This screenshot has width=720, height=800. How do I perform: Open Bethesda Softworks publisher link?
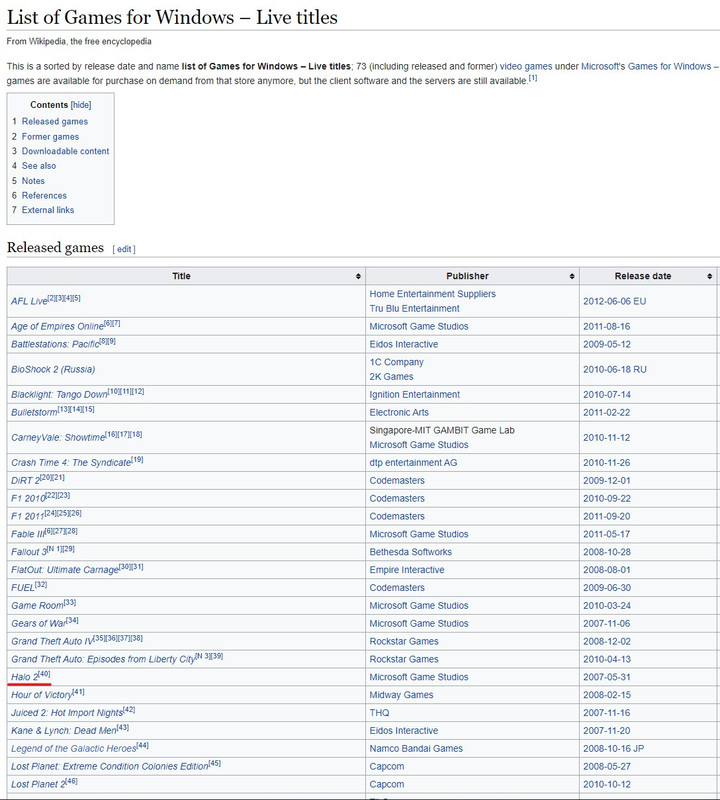[x=411, y=552]
